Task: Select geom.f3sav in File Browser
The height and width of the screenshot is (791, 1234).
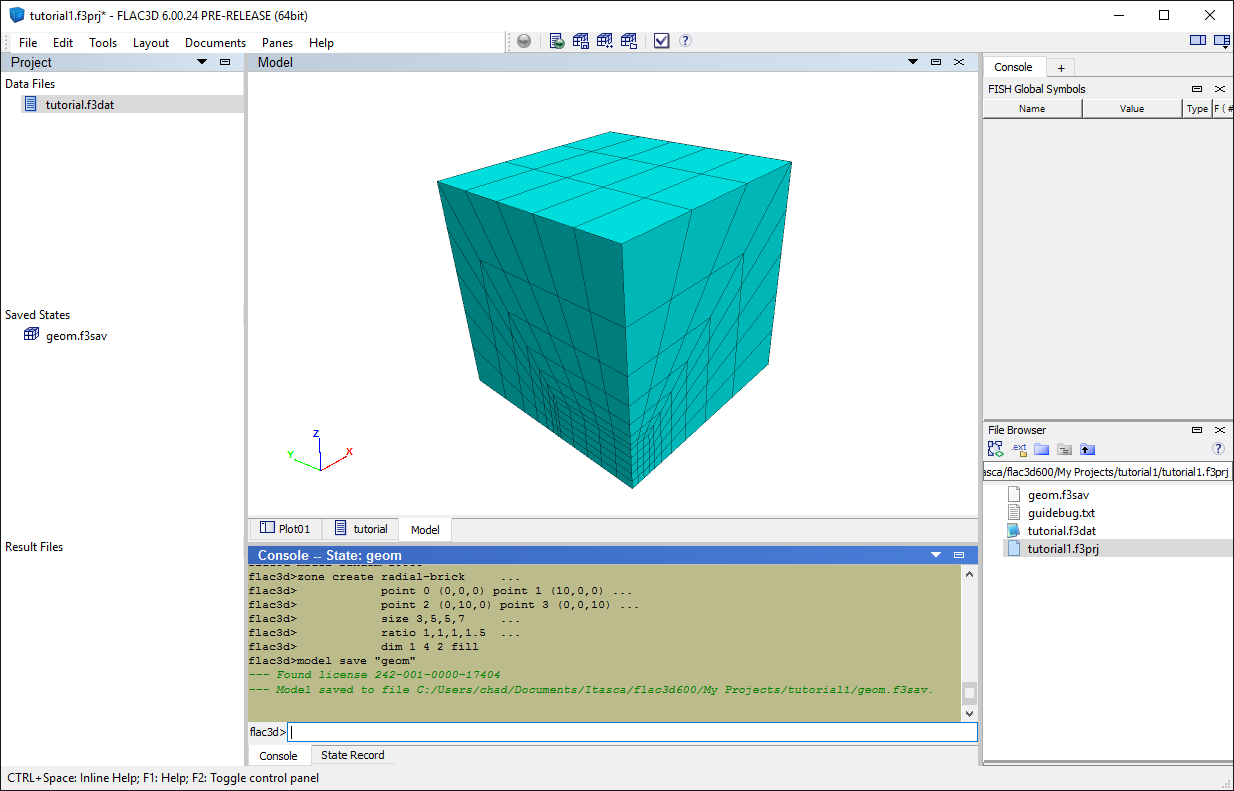Action: 1058,494
